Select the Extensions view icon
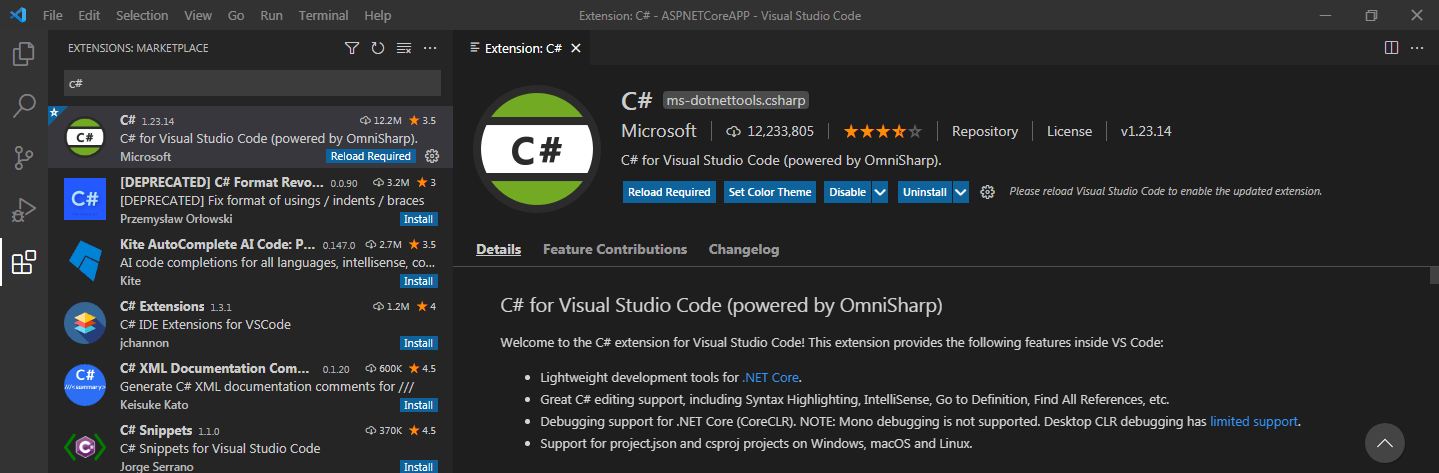 point(24,262)
